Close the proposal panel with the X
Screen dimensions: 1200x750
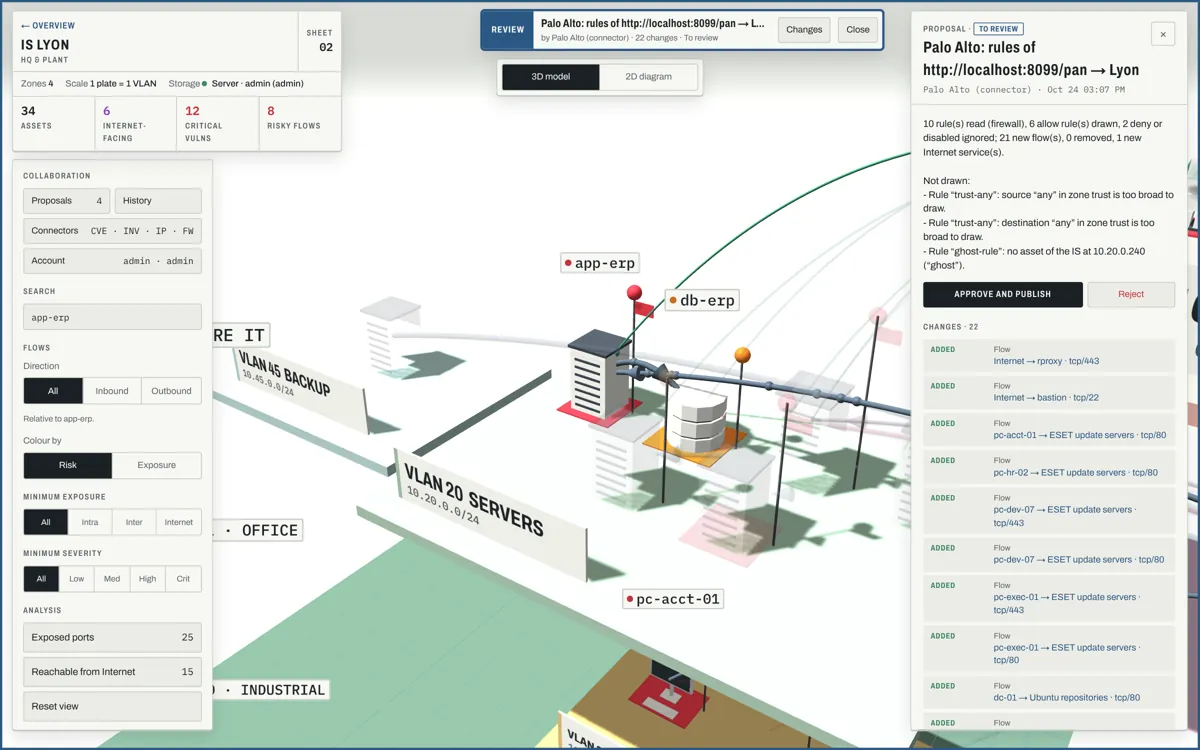(1163, 34)
